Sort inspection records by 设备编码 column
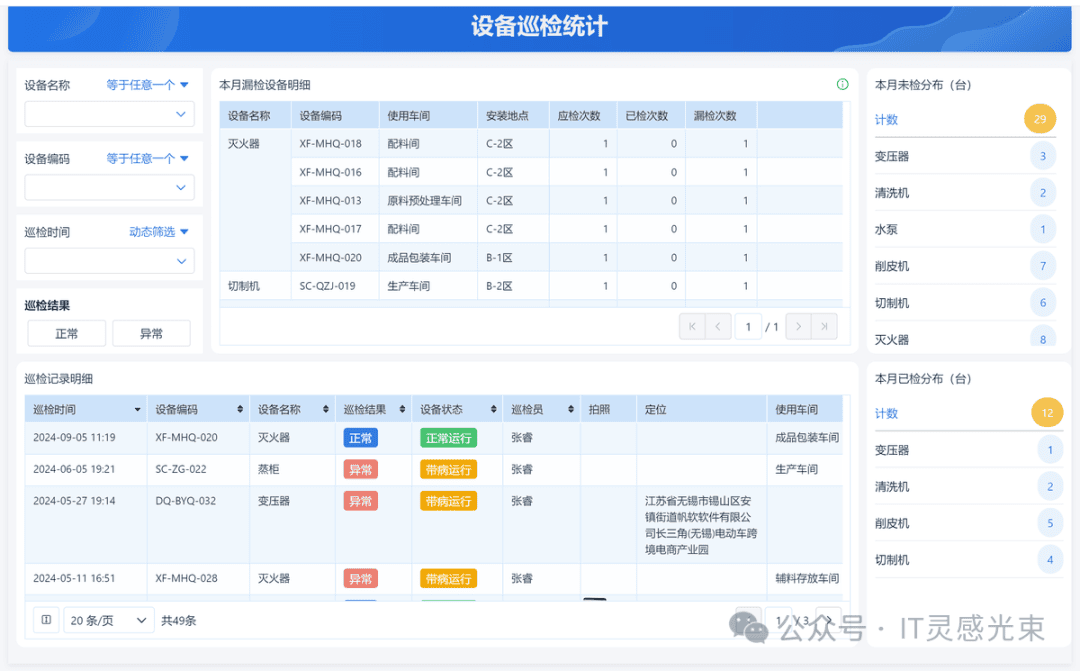 pos(240,409)
